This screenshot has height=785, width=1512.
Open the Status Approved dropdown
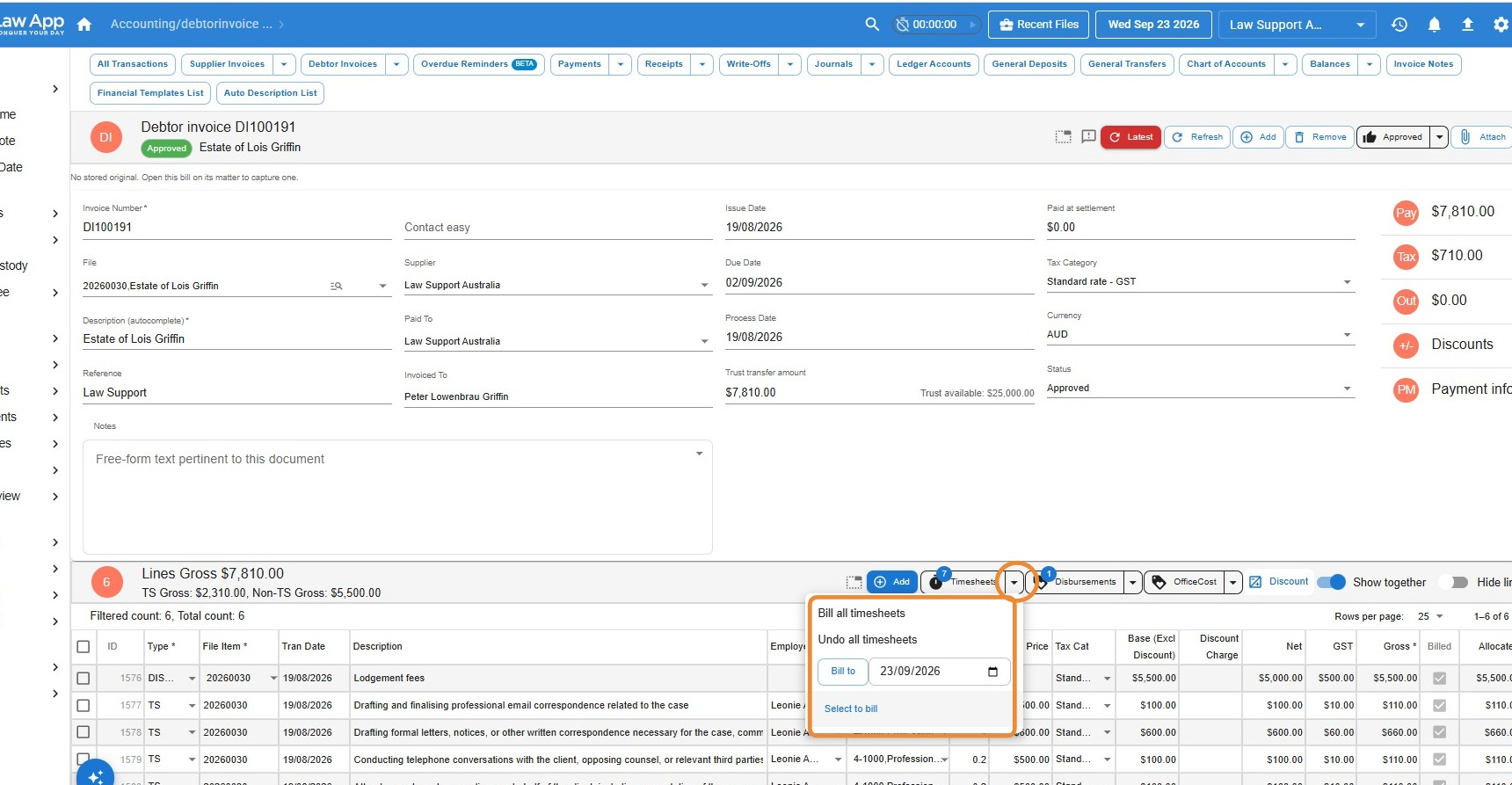click(x=1200, y=389)
